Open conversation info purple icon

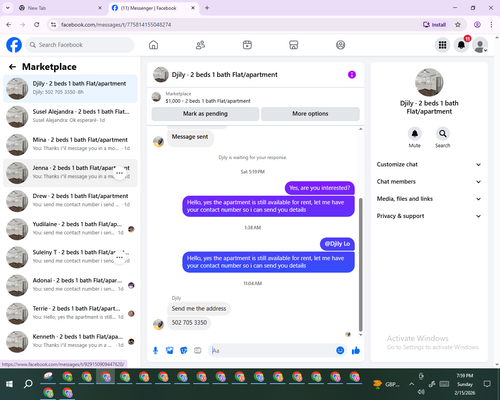pyautogui.click(x=352, y=75)
